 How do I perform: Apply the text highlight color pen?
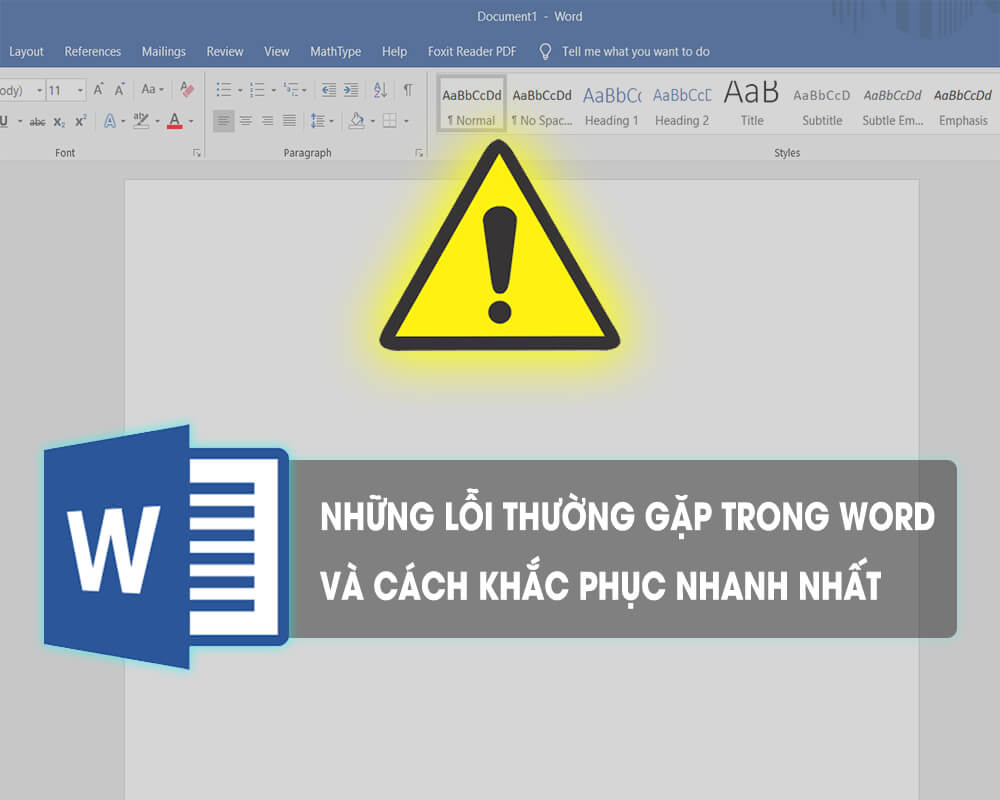pyautogui.click(x=141, y=121)
